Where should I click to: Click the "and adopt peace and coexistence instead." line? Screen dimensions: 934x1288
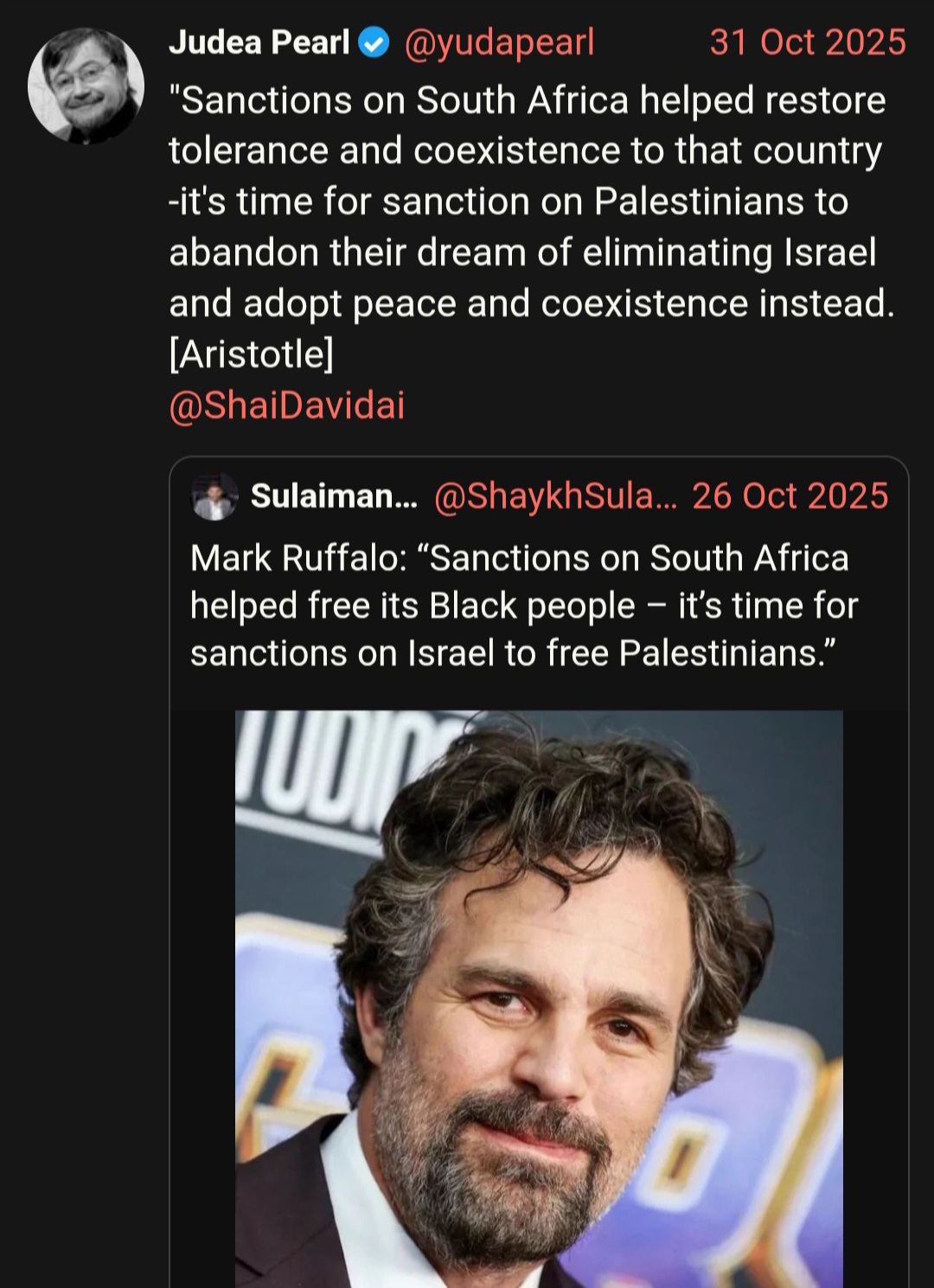532,303
